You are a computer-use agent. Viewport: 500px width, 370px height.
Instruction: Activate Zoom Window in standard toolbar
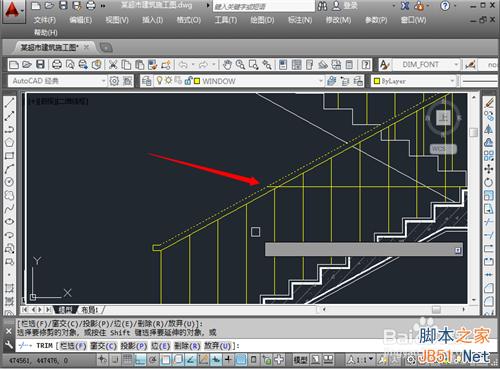click(x=253, y=65)
